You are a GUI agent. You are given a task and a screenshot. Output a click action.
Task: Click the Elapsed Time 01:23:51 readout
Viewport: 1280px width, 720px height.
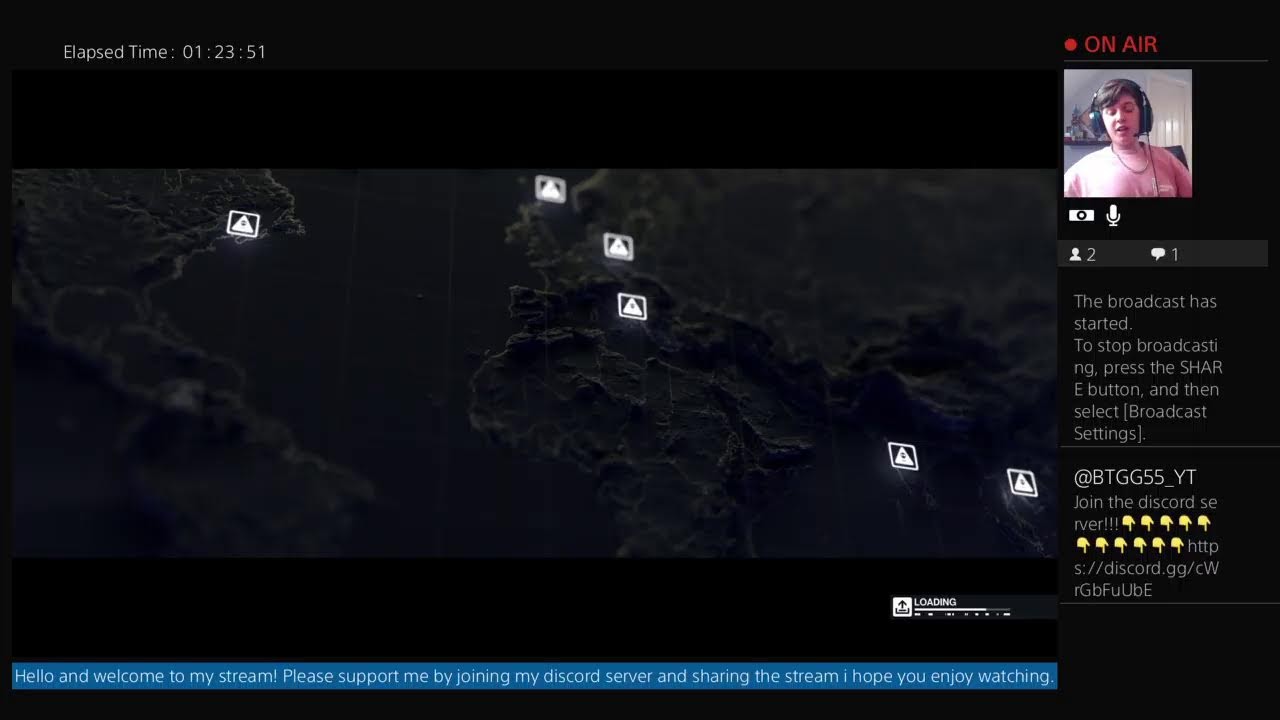[165, 52]
